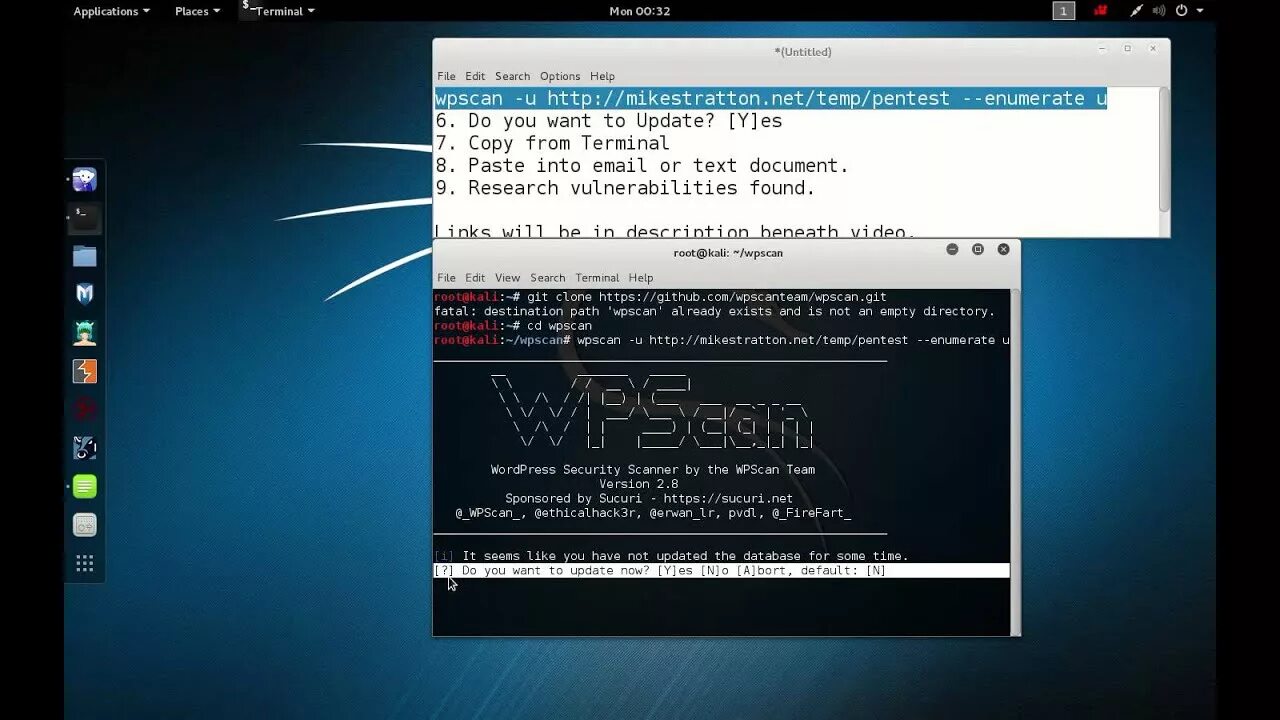The width and height of the screenshot is (1280, 720).
Task: Launch Burp Suite from the dock
Action: [85, 371]
